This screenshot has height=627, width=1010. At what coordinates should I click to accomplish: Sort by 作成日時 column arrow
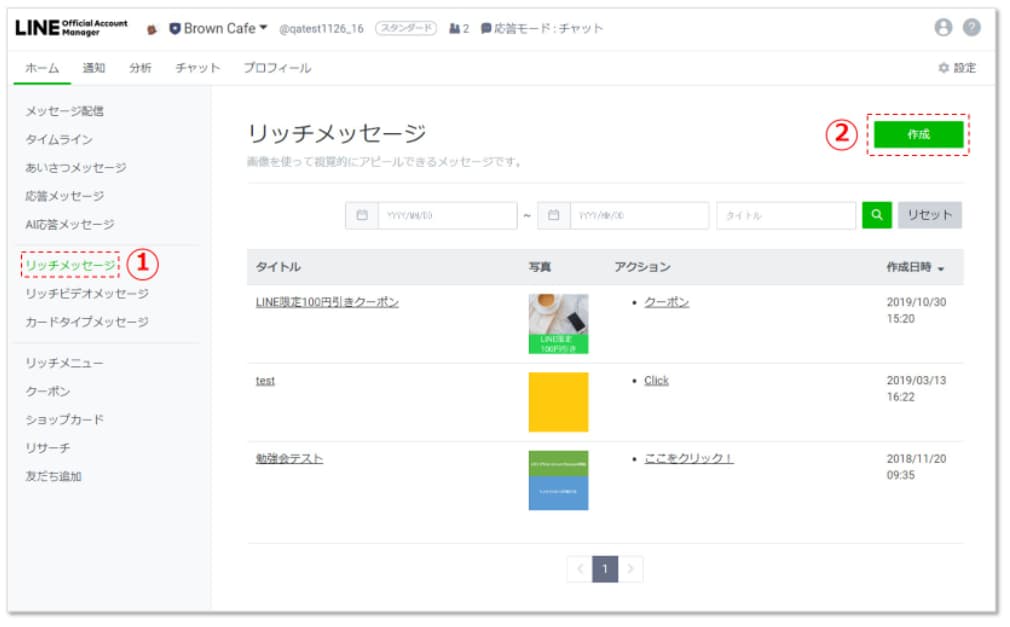click(941, 269)
